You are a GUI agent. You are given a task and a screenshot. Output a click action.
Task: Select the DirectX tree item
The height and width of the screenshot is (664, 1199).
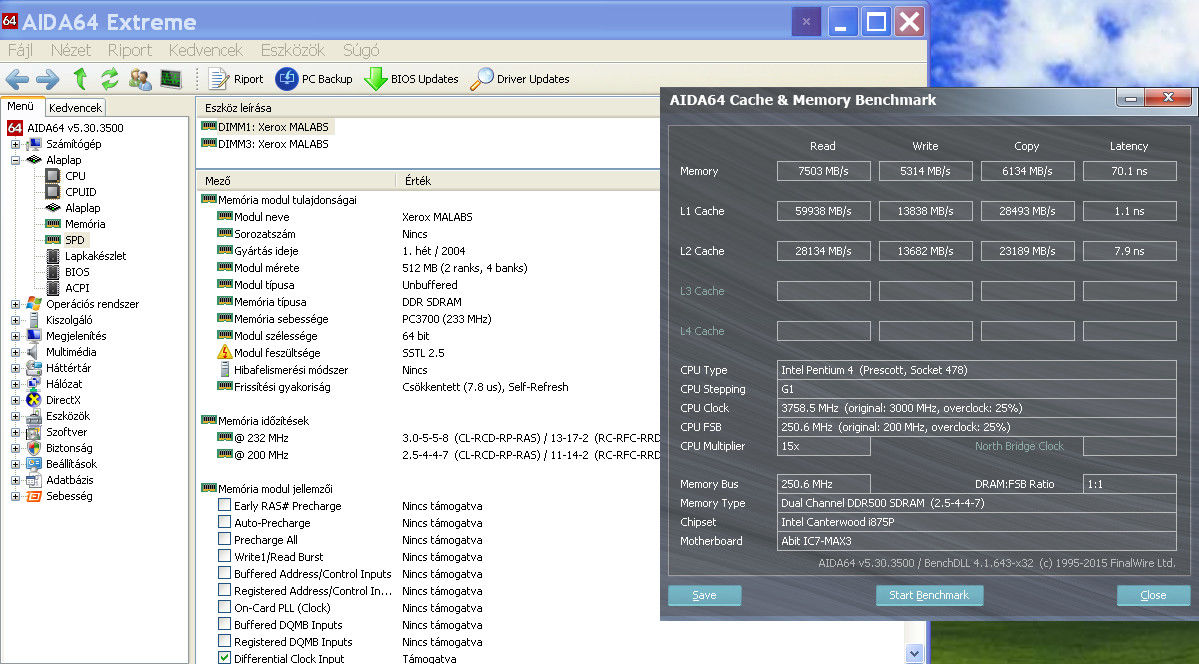click(x=63, y=400)
